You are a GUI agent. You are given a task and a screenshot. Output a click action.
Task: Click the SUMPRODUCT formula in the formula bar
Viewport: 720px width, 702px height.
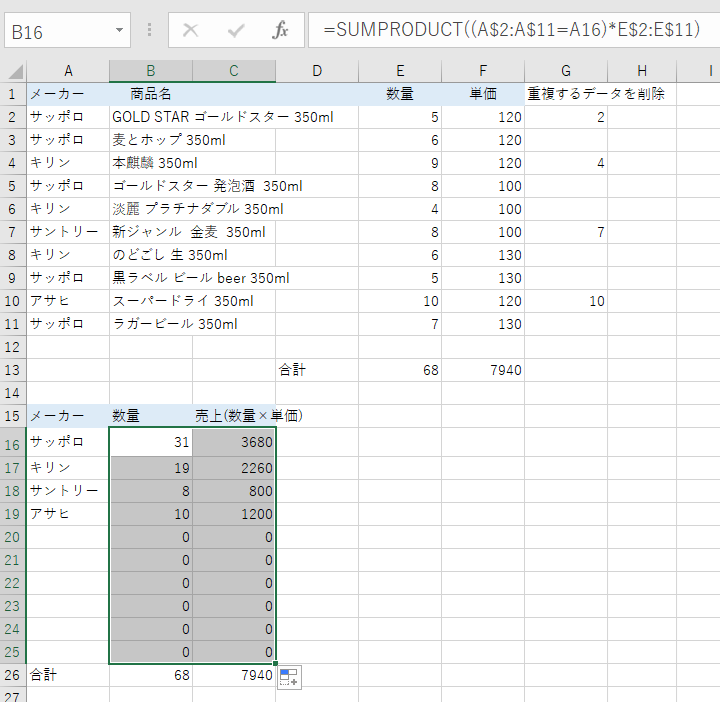(510, 30)
